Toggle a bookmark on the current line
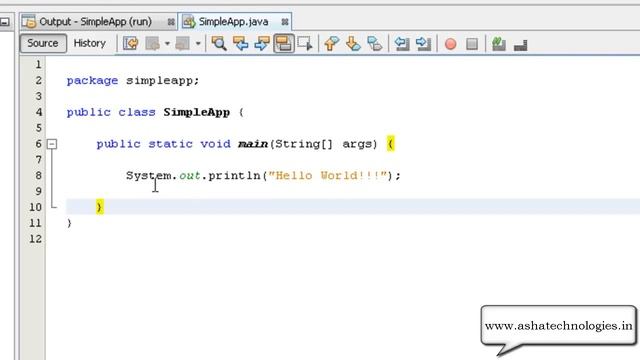 pos(375,43)
